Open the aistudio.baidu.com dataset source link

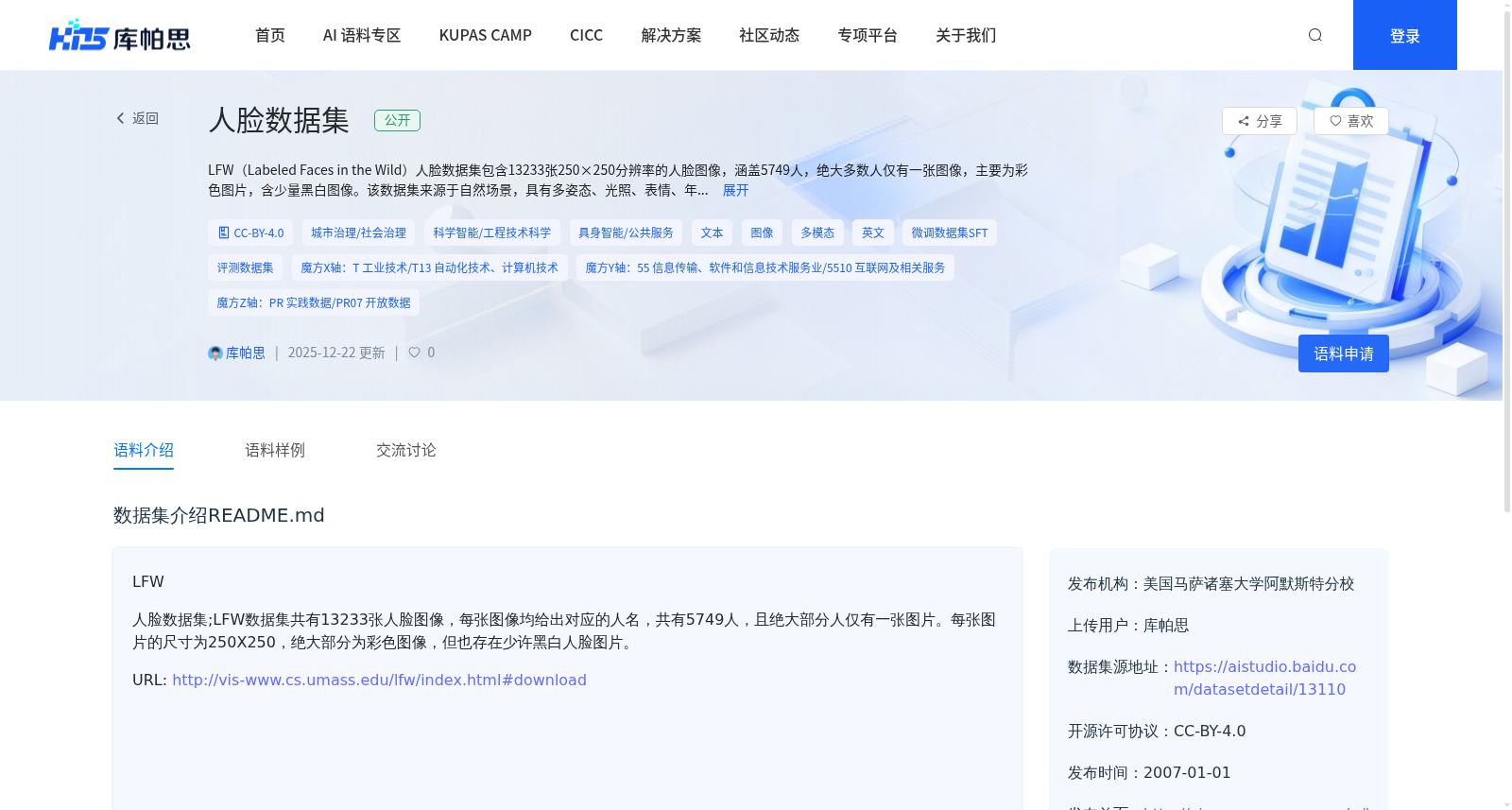1264,678
